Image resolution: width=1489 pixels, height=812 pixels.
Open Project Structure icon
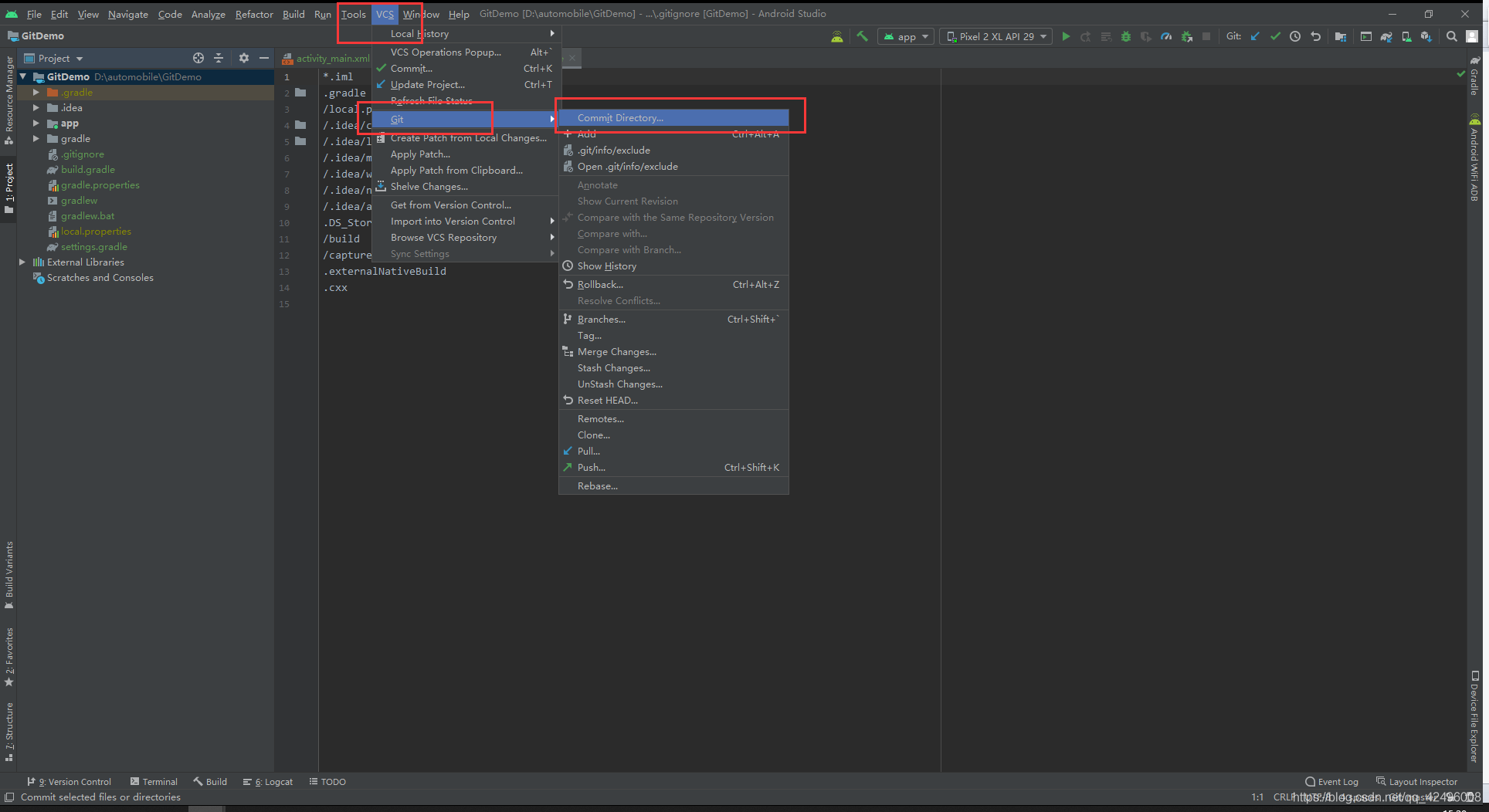[1341, 36]
